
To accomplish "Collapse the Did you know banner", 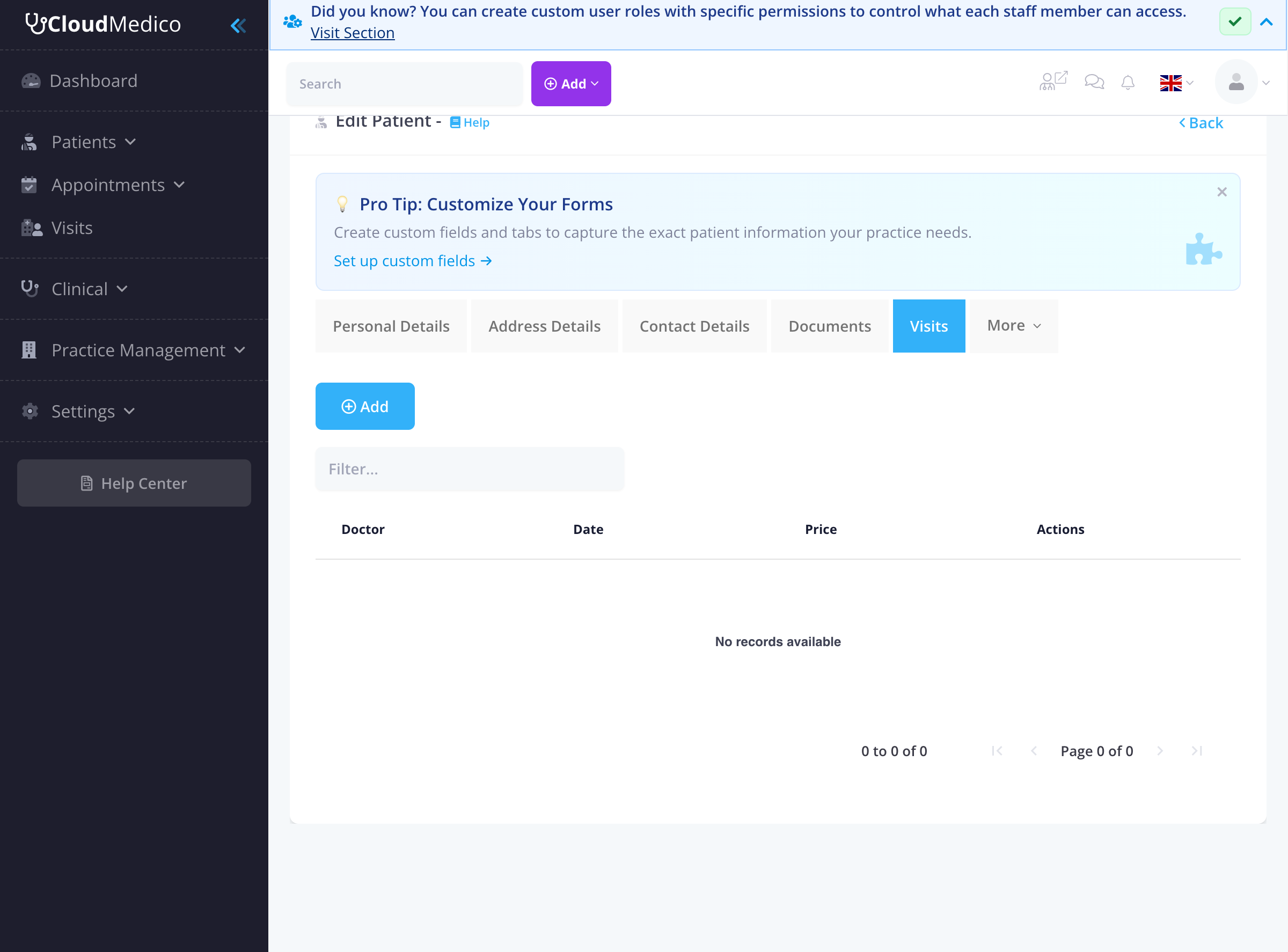I will (1265, 22).
